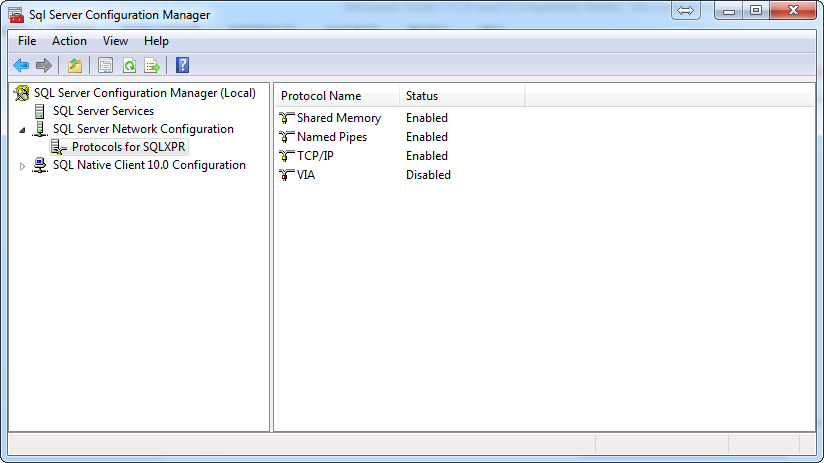Click Enabled status of TCP/IP

pyautogui.click(x=427, y=156)
